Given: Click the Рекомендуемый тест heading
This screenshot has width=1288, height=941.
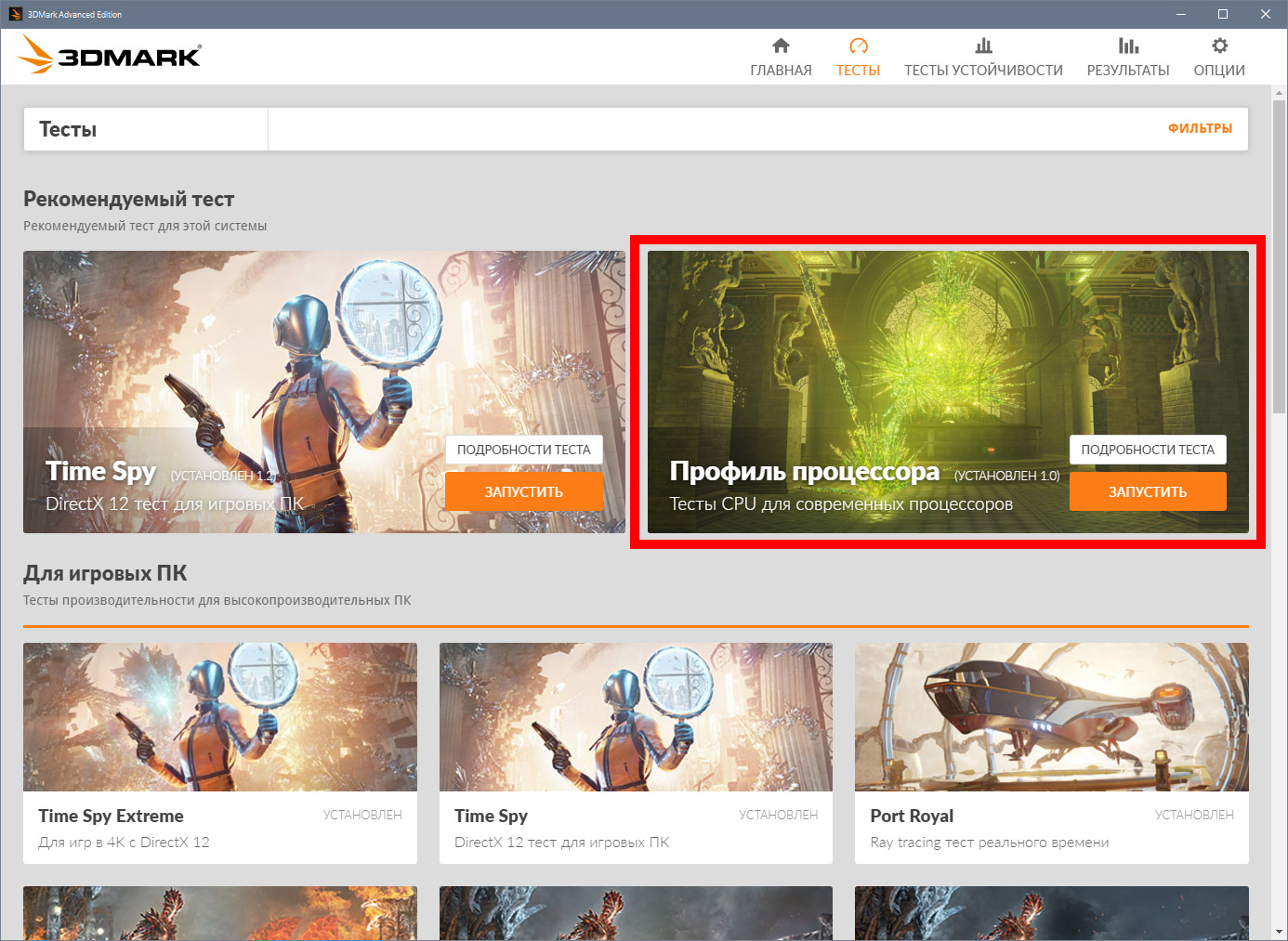Looking at the screenshot, I should tap(128, 199).
